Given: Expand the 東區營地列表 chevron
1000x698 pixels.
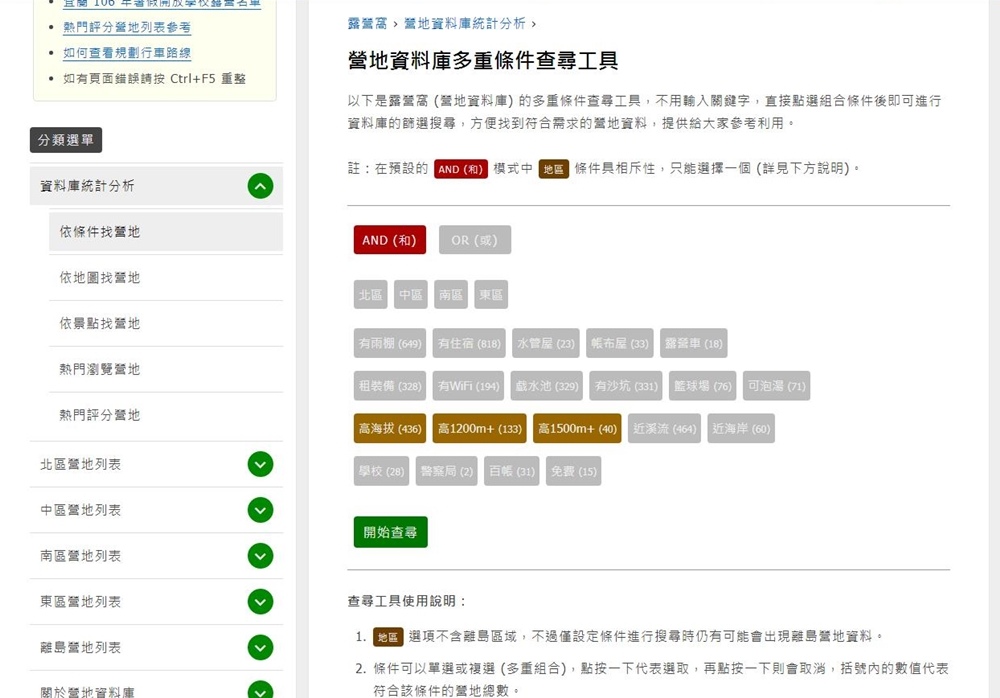Looking at the screenshot, I should [260, 602].
